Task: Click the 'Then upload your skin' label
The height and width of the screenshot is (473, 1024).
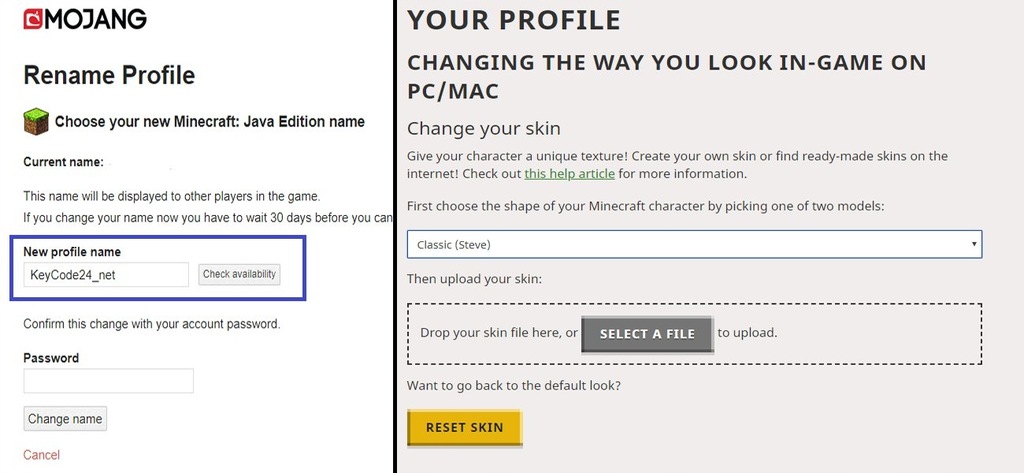Action: click(x=474, y=279)
